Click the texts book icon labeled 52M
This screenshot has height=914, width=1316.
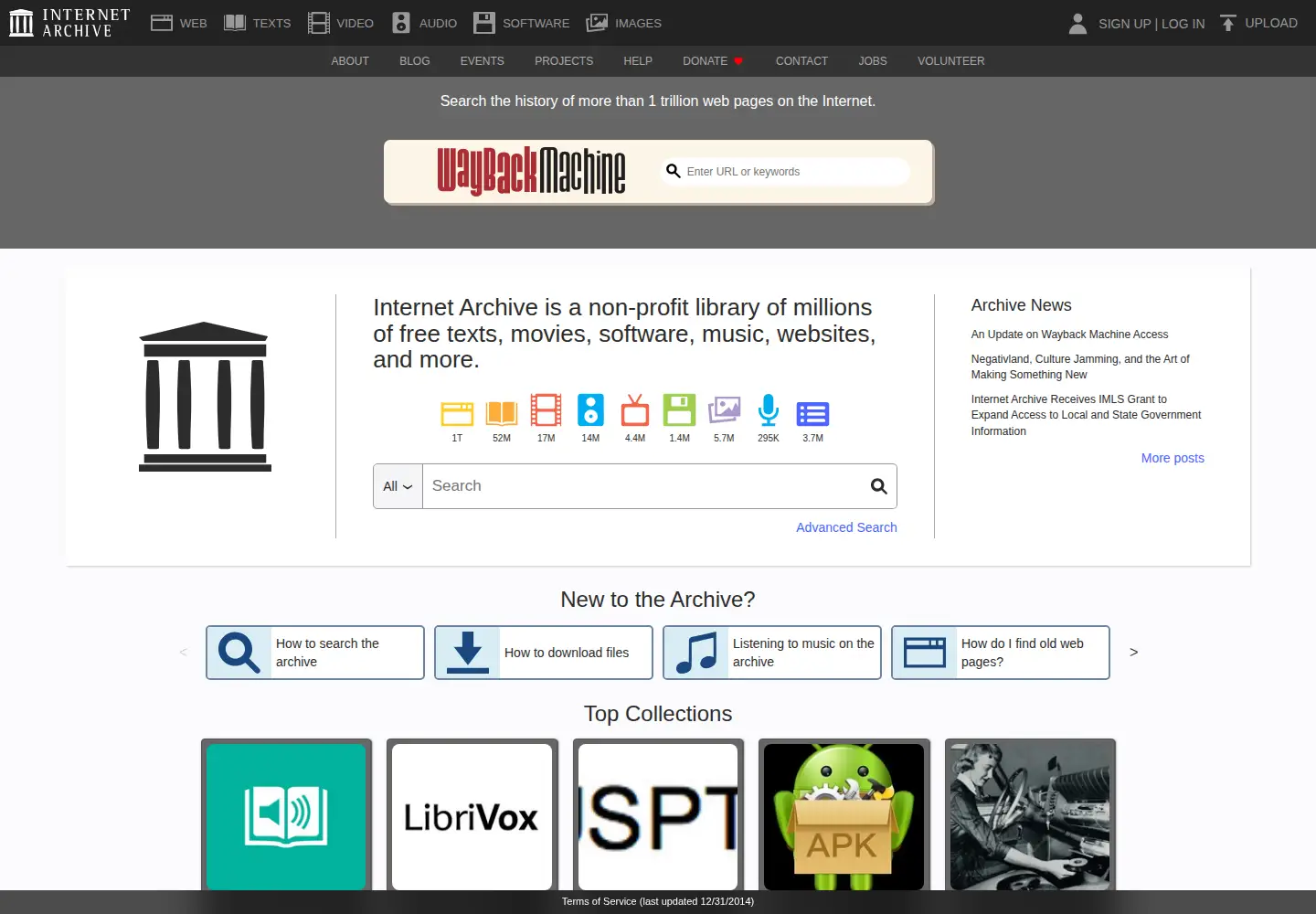click(502, 413)
